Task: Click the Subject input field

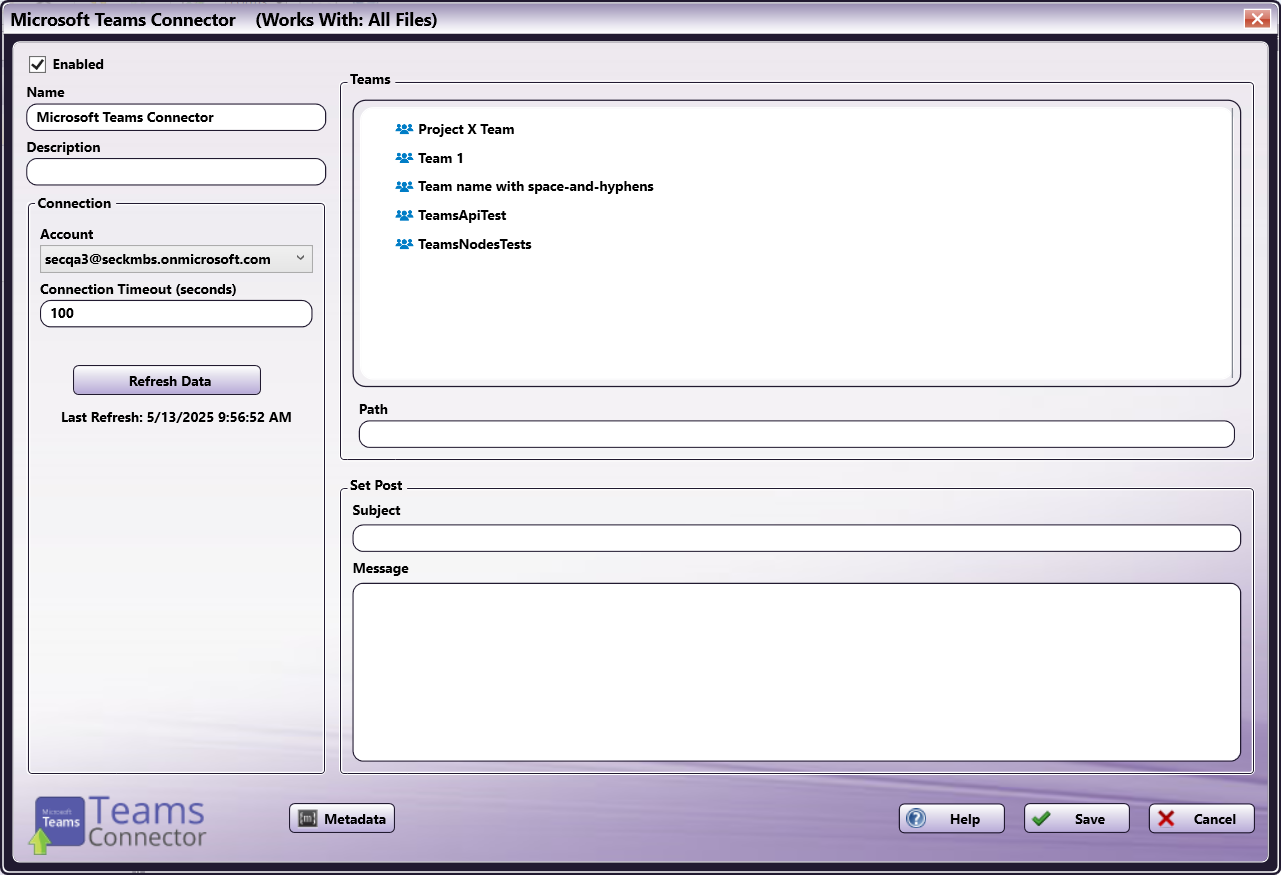Action: tap(797, 538)
